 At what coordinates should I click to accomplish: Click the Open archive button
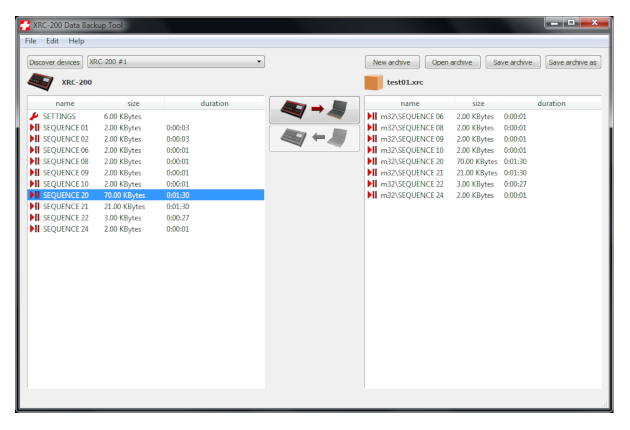pyautogui.click(x=452, y=62)
